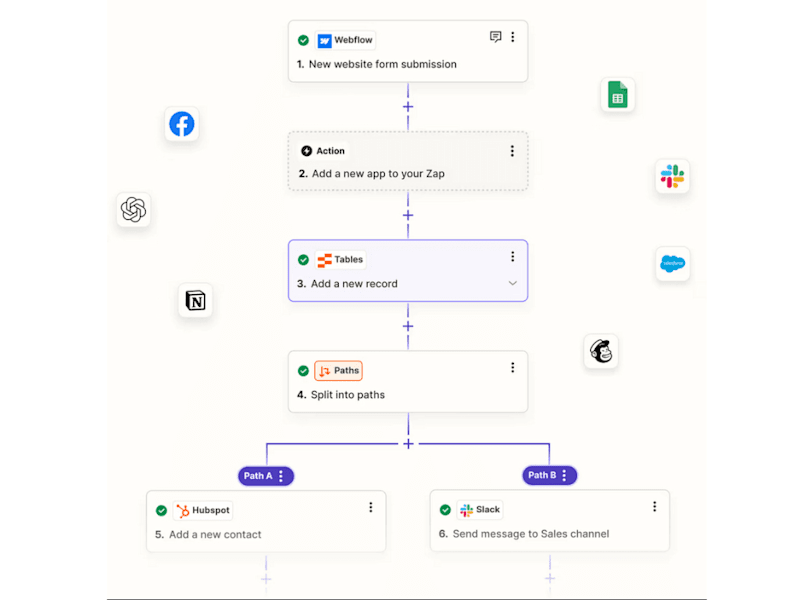Click the Google Sheets app icon
Image resolution: width=800 pixels, height=600 pixels.
click(x=618, y=94)
